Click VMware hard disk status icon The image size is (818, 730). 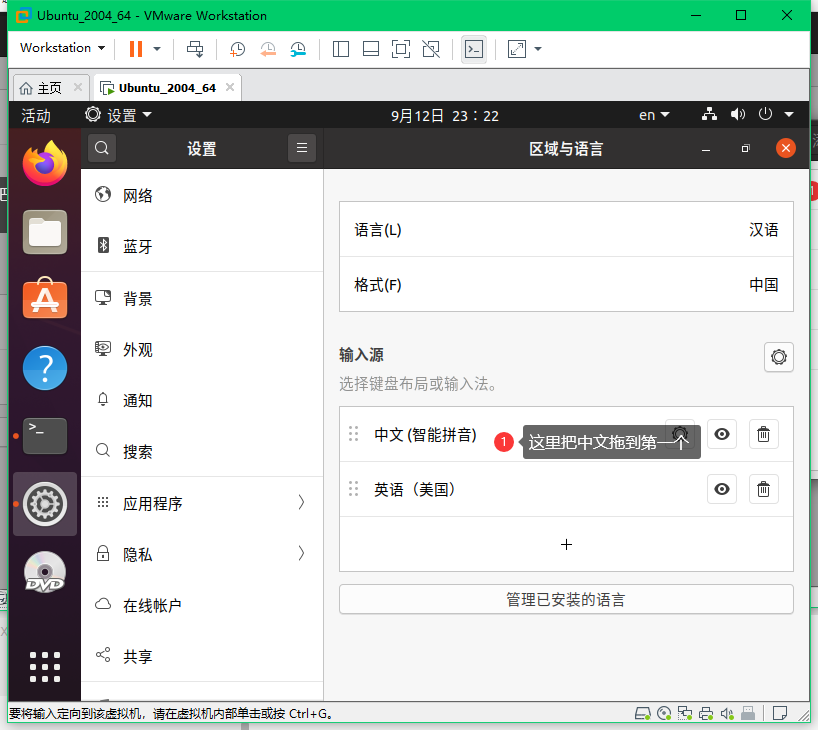pos(643,713)
